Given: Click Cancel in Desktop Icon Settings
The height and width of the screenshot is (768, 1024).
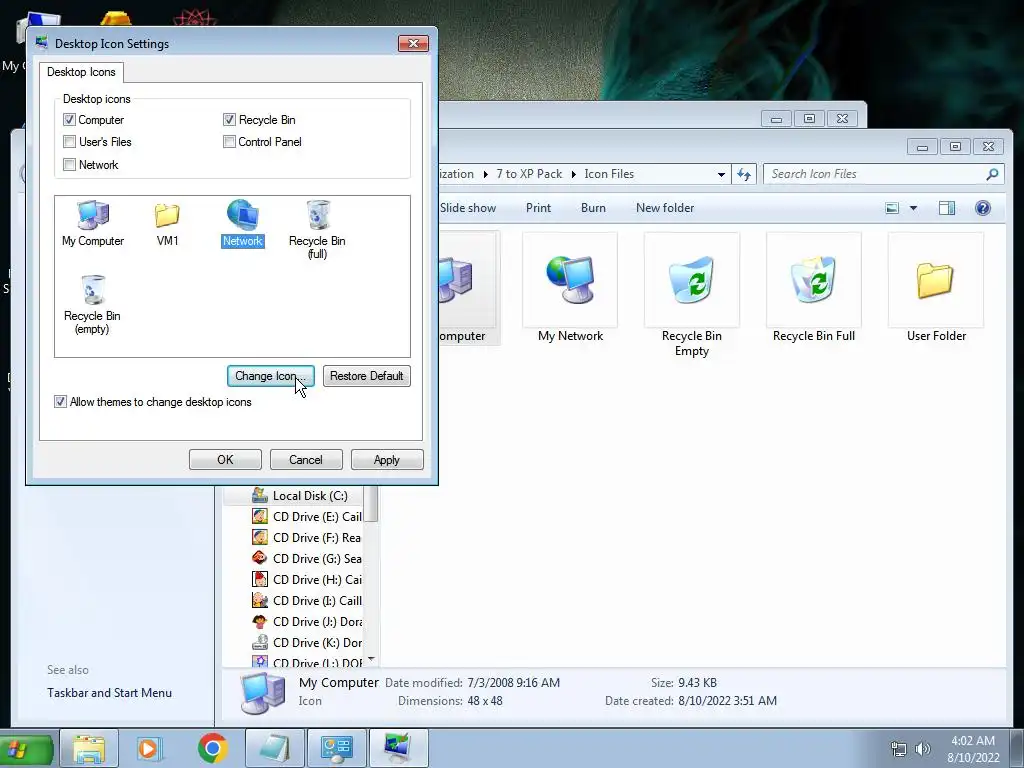Looking at the screenshot, I should (306, 460).
